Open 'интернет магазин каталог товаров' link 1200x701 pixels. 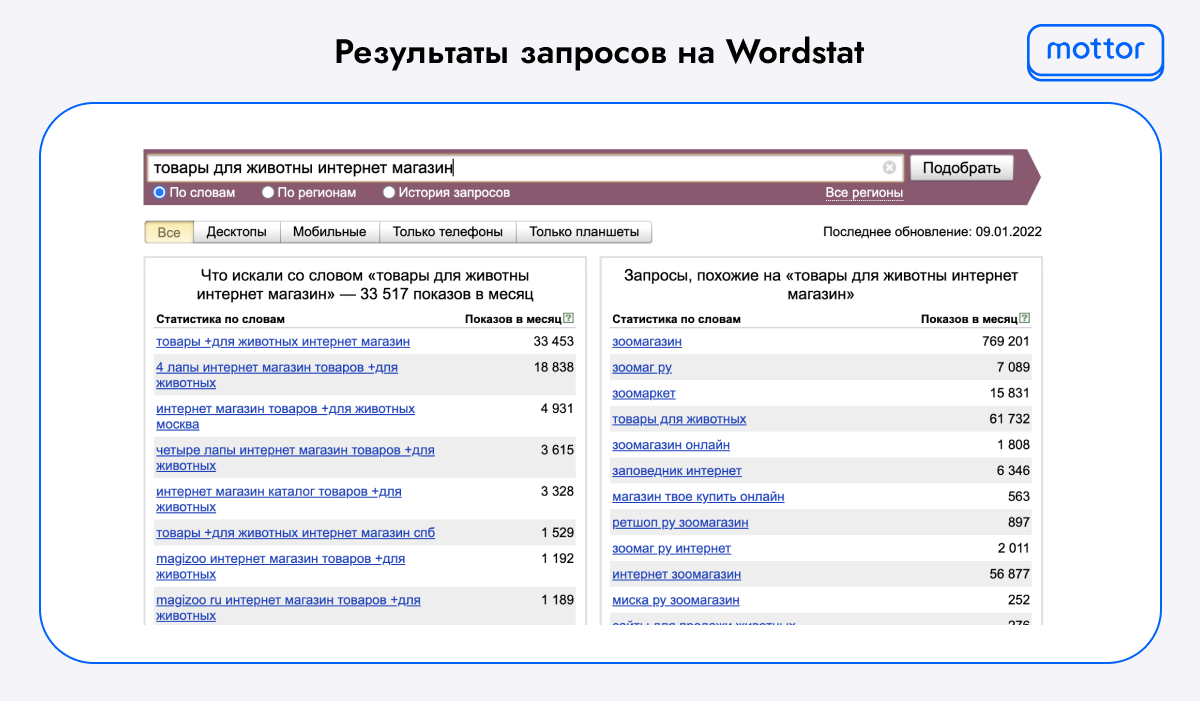(279, 499)
